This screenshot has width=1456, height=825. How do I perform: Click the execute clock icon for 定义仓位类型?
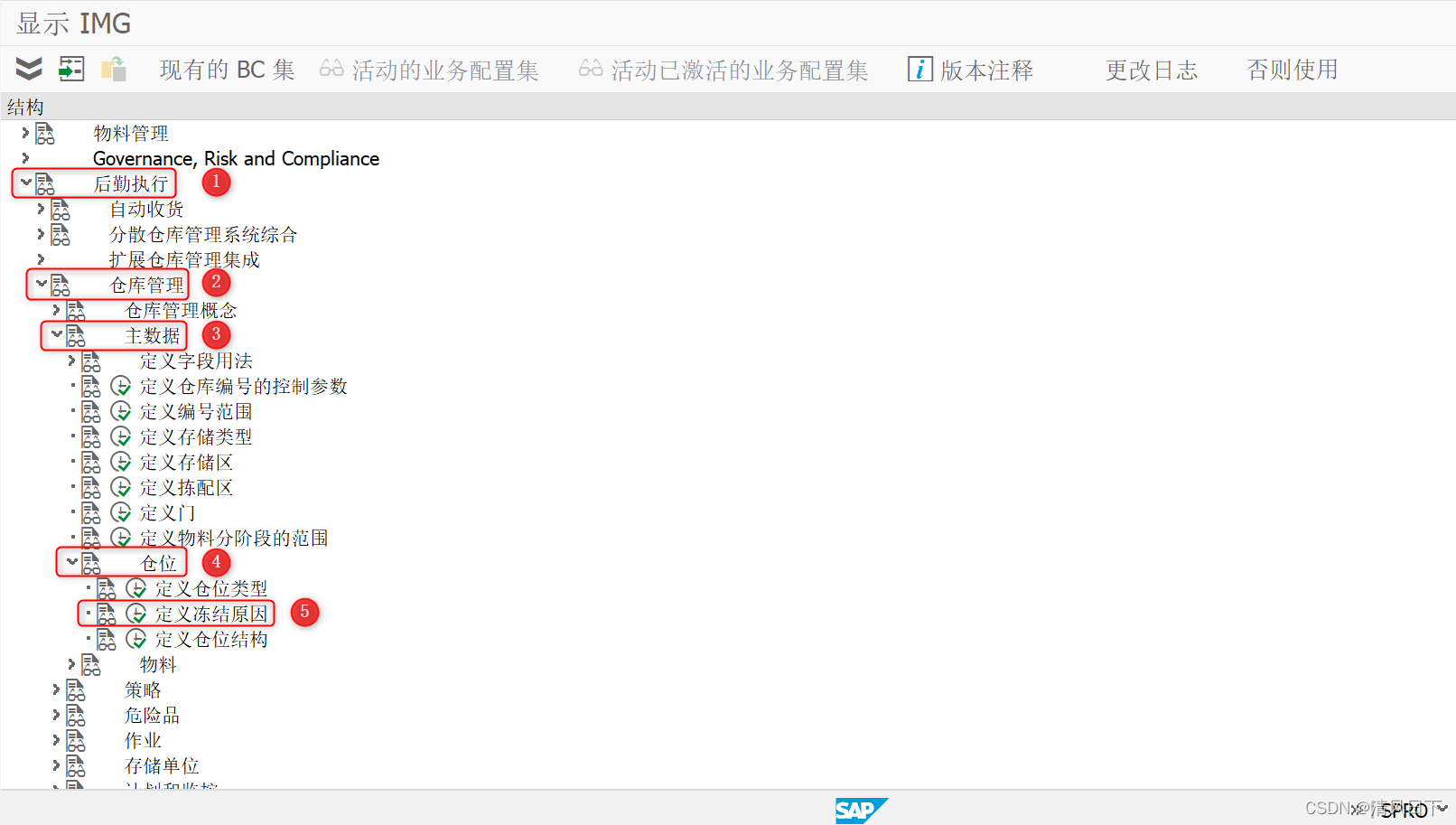coord(136,589)
